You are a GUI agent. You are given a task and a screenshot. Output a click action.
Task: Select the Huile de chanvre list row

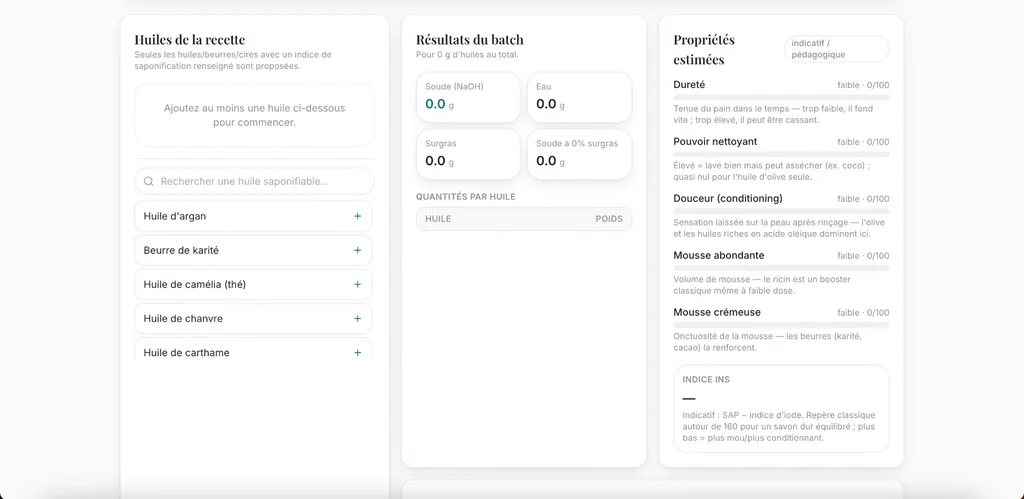tap(253, 319)
